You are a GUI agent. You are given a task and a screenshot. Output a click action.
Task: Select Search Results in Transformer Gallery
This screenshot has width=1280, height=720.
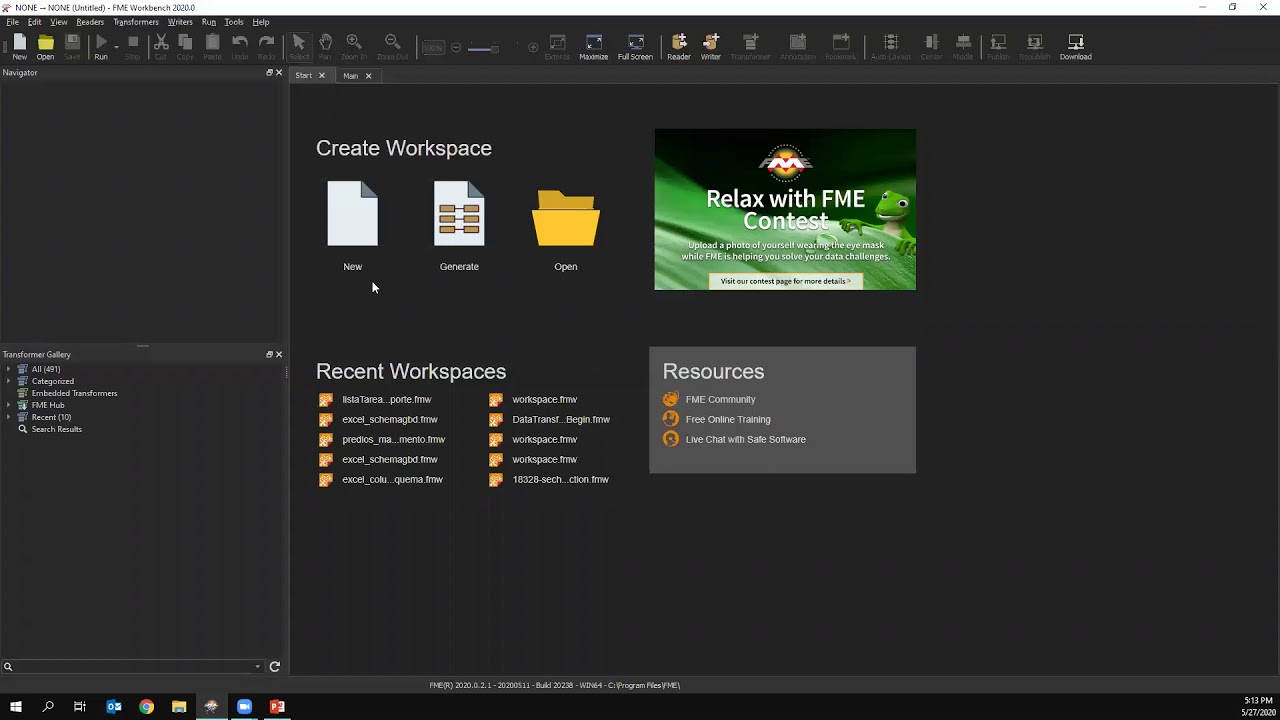tap(56, 430)
